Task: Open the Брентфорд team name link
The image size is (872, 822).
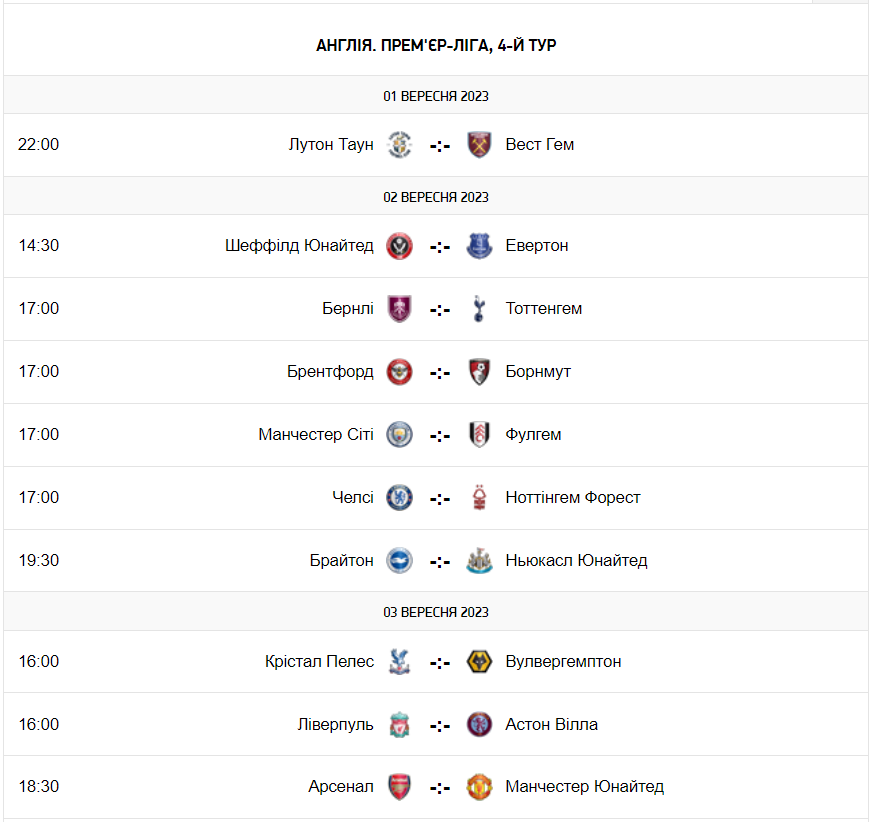Action: coord(330,371)
